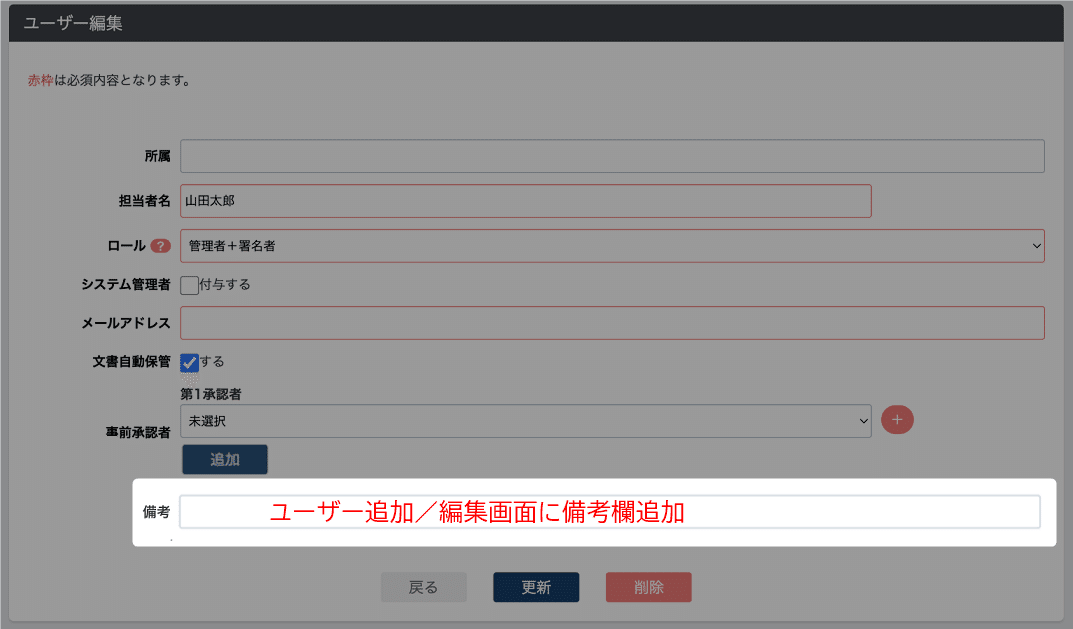The height and width of the screenshot is (629, 1073).
Task: Click the 第1承認者 label text
Action: point(211,394)
